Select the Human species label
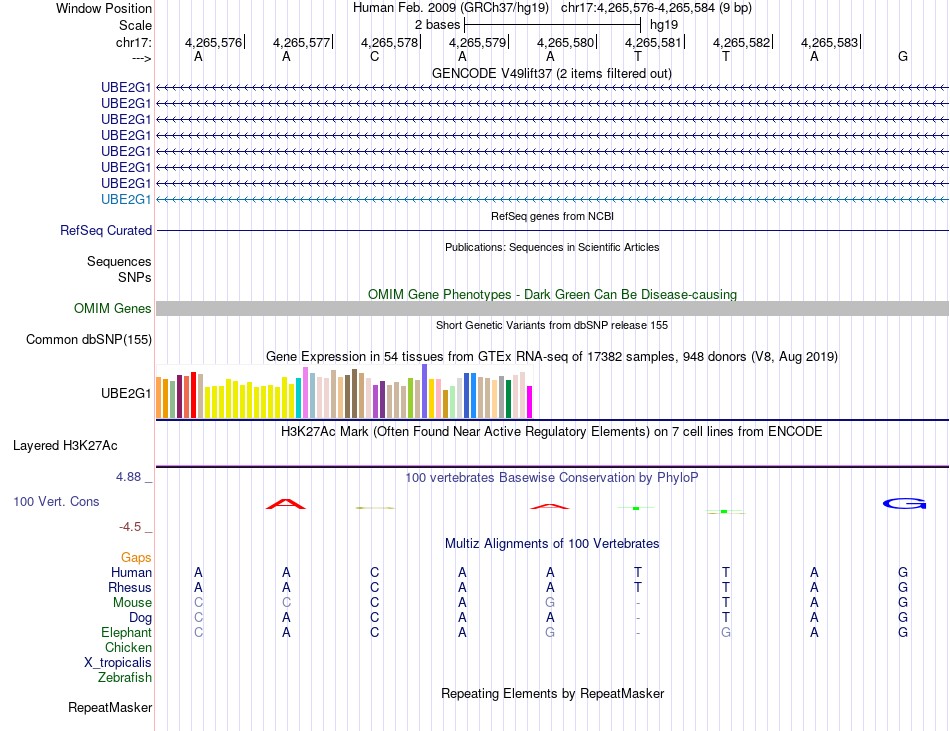The width and height of the screenshot is (950, 731). click(x=131, y=572)
